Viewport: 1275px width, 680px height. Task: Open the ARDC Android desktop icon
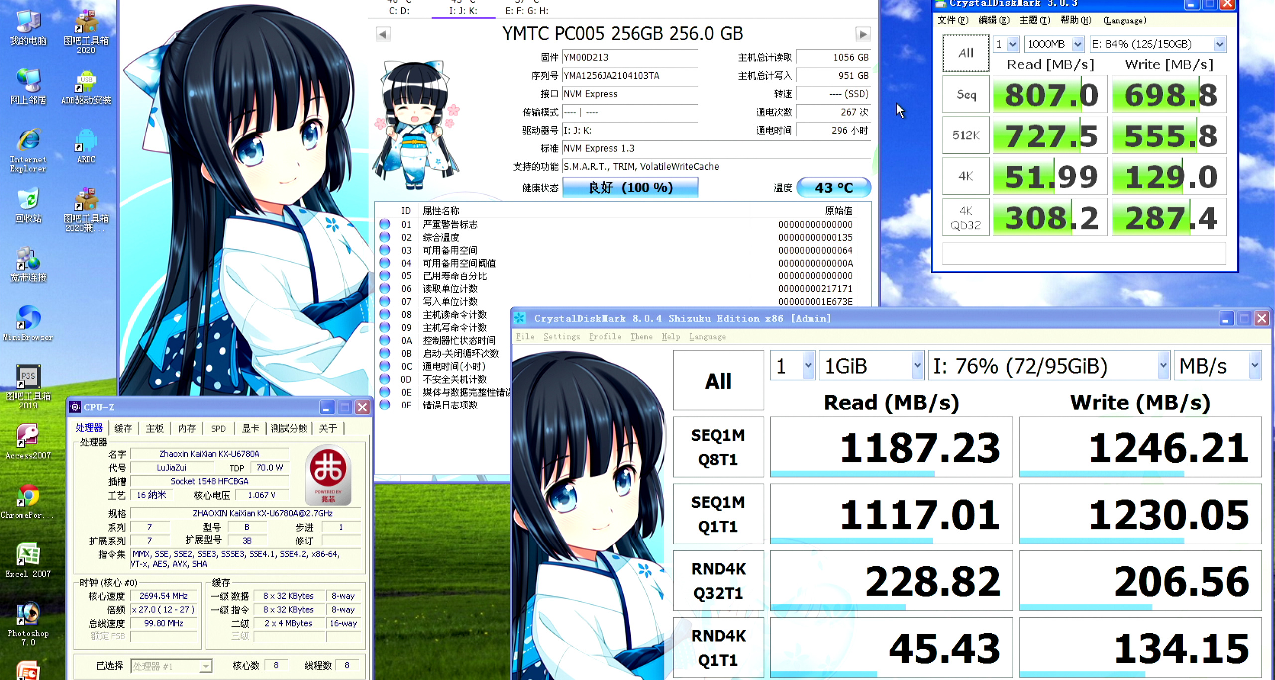[x=87, y=145]
